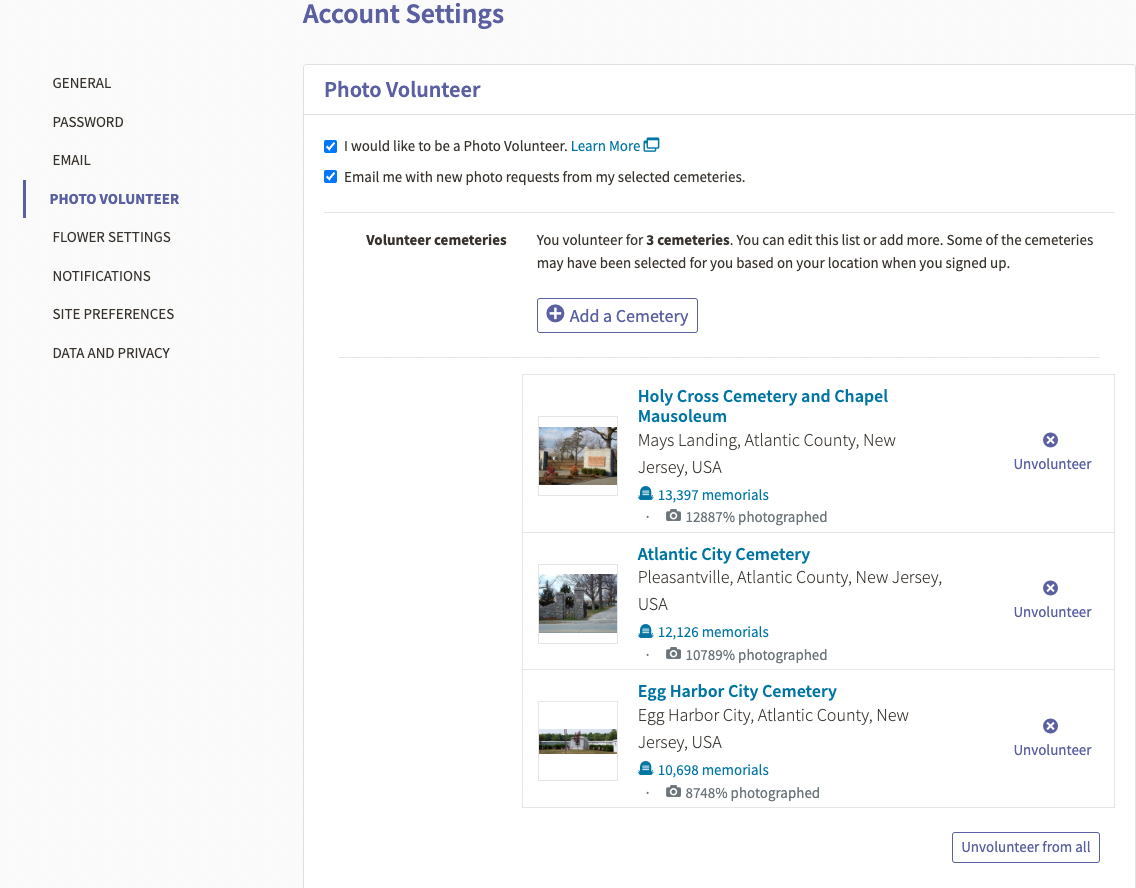The height and width of the screenshot is (888, 1136).
Task: Uncheck the Photo Volunteer opt-in checkbox
Action: (330, 146)
